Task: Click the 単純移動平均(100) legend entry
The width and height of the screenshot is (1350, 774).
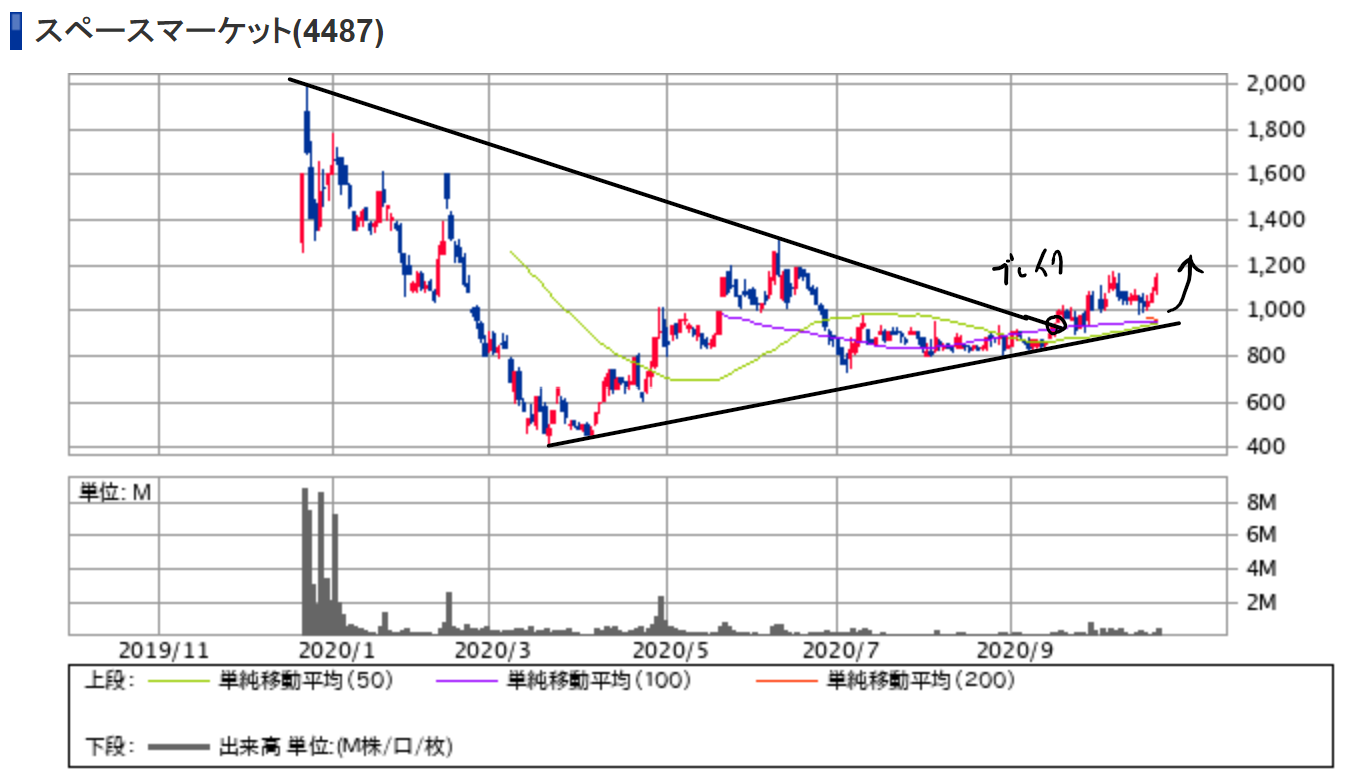Action: click(600, 681)
